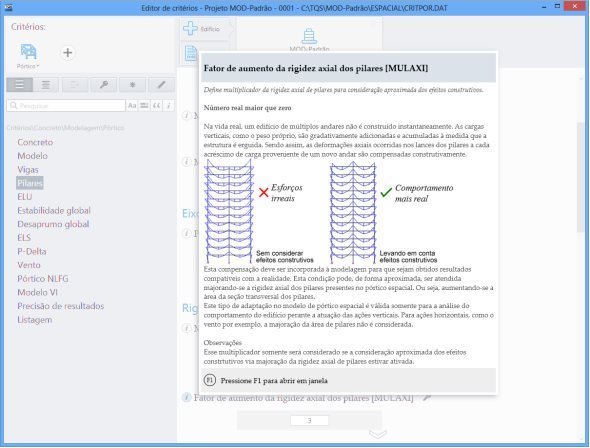Image resolution: width=590 pixels, height=448 pixels.
Task: Open Pórtico NLFG criteria
Action: click(43, 279)
